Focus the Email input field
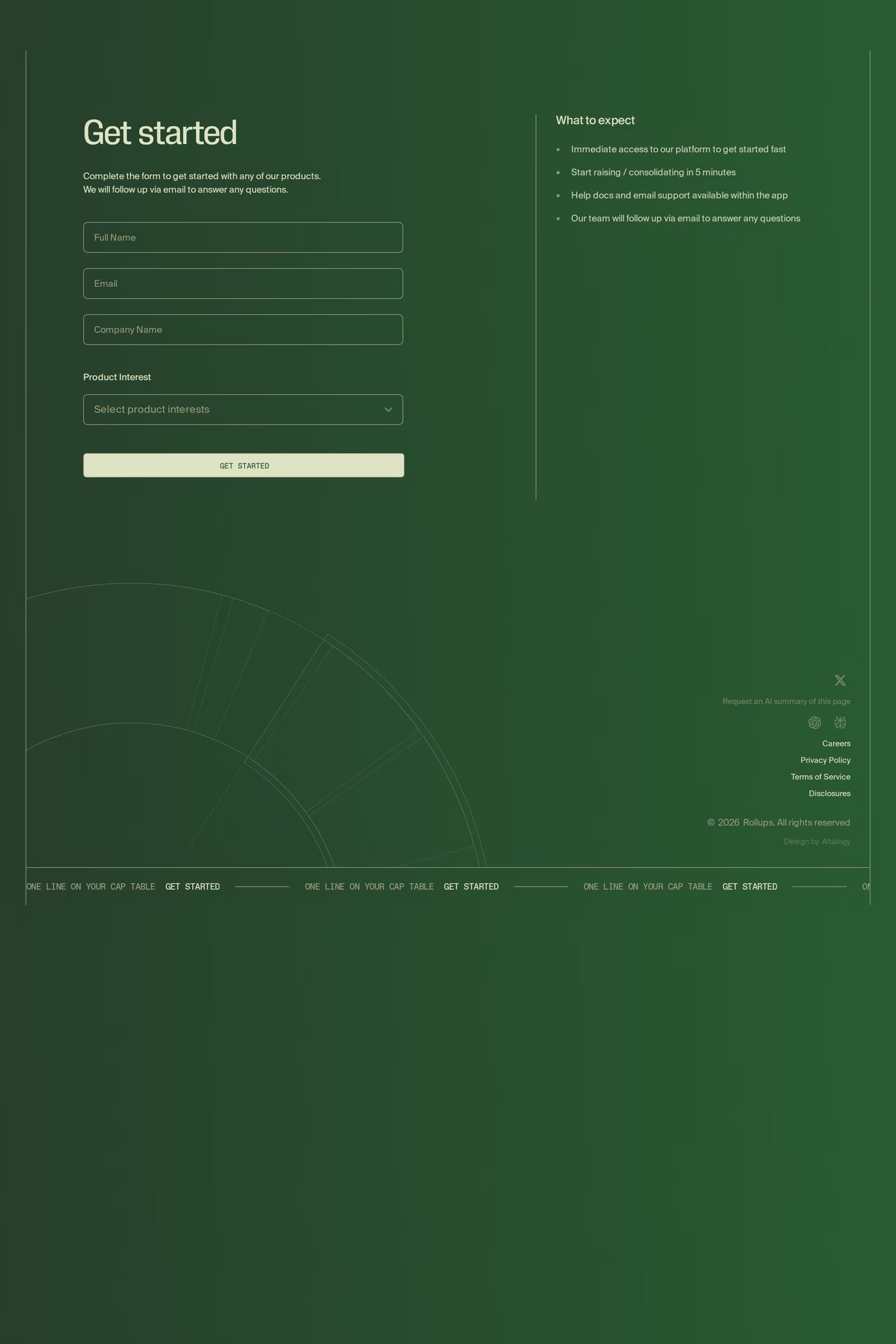Image resolution: width=896 pixels, height=1344 pixels. point(243,284)
